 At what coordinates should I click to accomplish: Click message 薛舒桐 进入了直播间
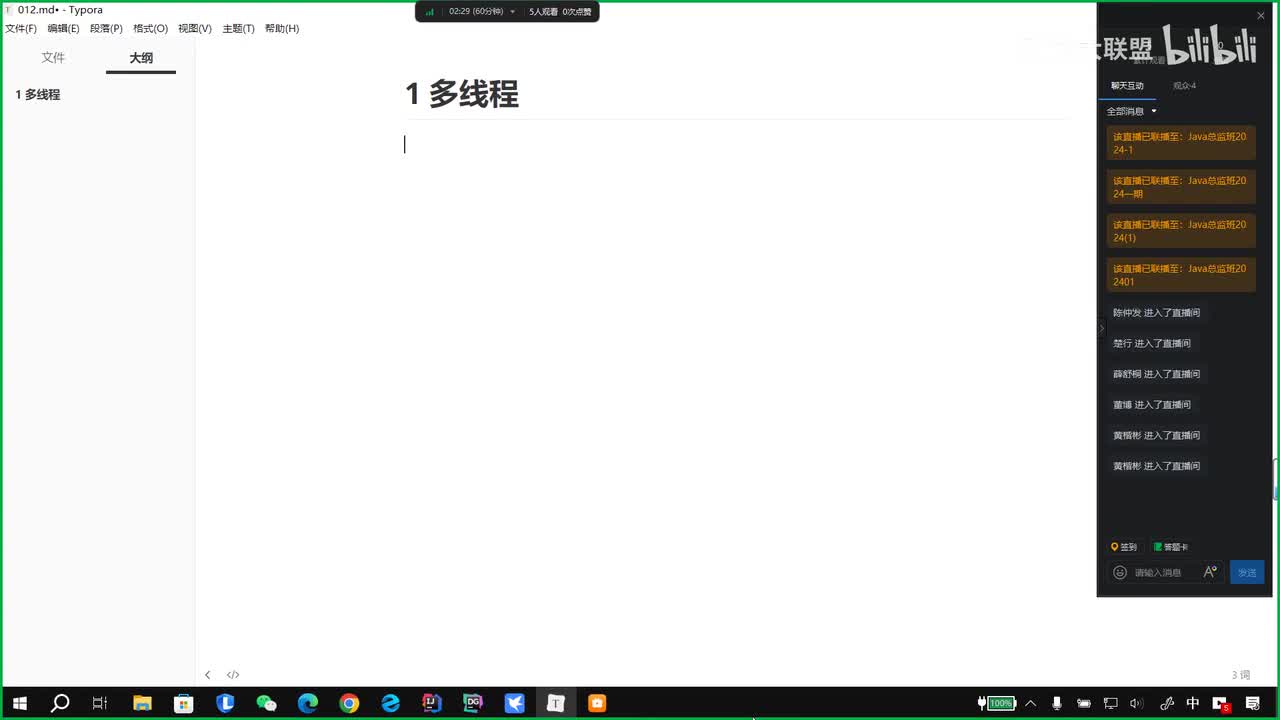(1156, 374)
